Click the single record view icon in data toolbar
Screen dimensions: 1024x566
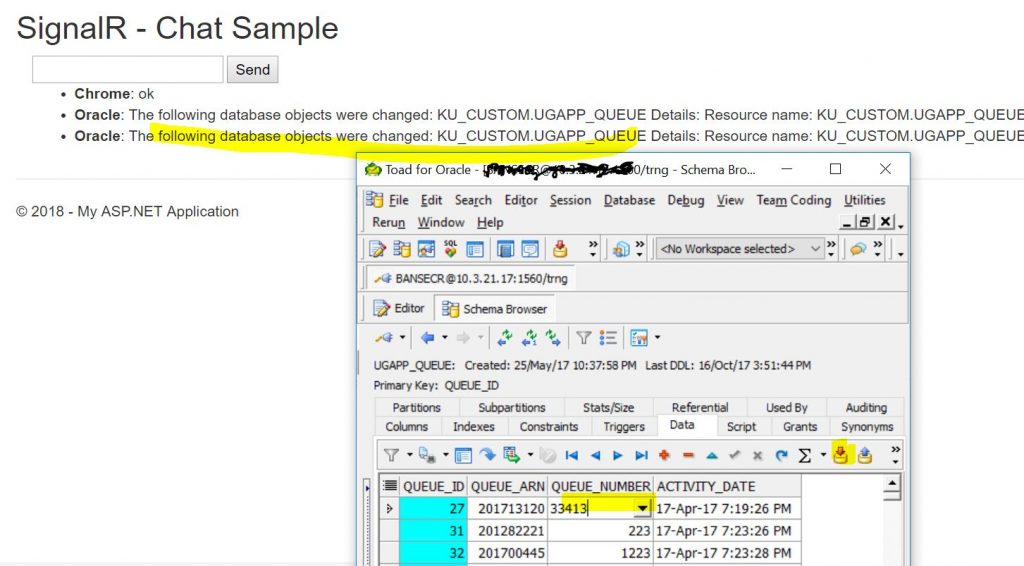coord(463,455)
